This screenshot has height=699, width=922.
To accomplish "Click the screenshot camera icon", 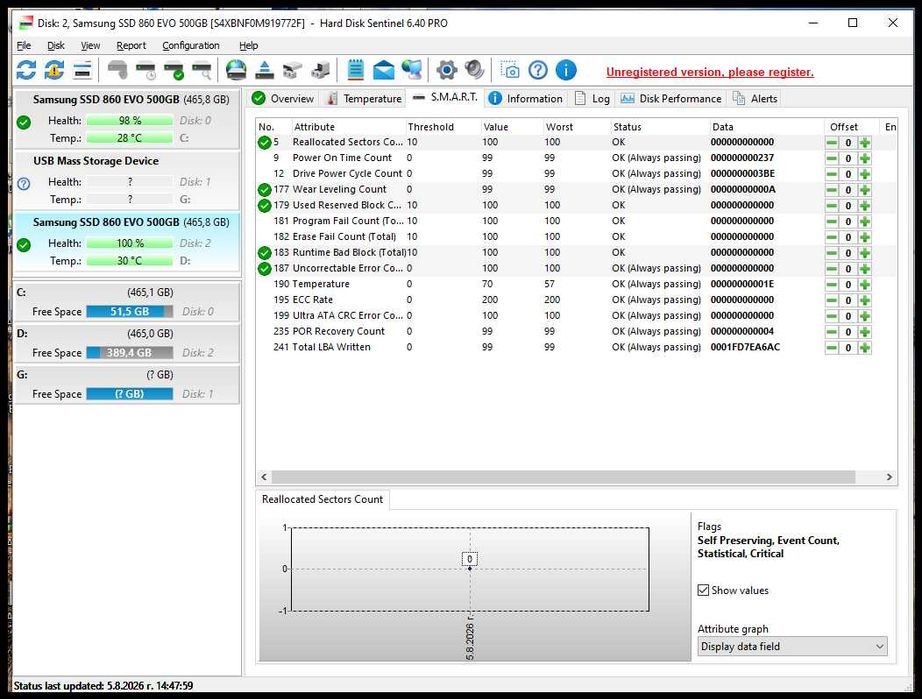I will click(x=510, y=71).
